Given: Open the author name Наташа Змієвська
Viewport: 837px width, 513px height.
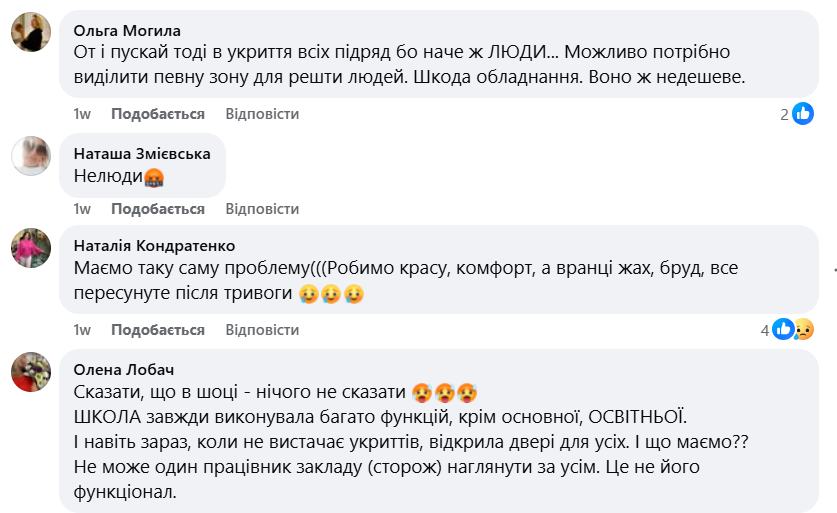Looking at the screenshot, I should (x=142, y=154).
